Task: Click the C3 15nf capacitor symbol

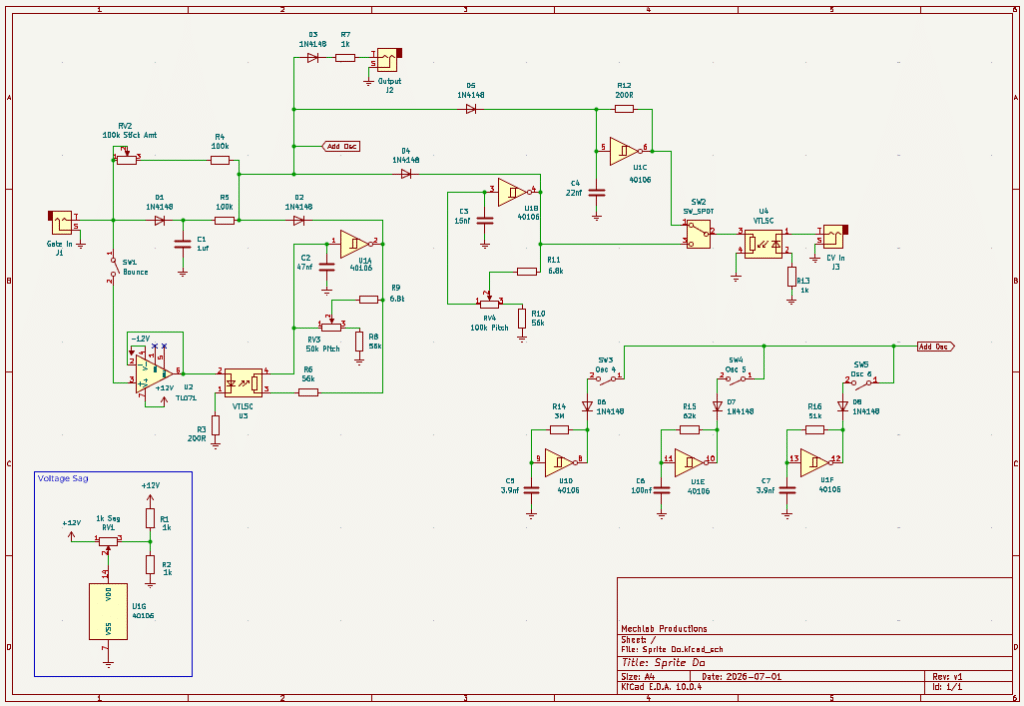Action: [485, 220]
